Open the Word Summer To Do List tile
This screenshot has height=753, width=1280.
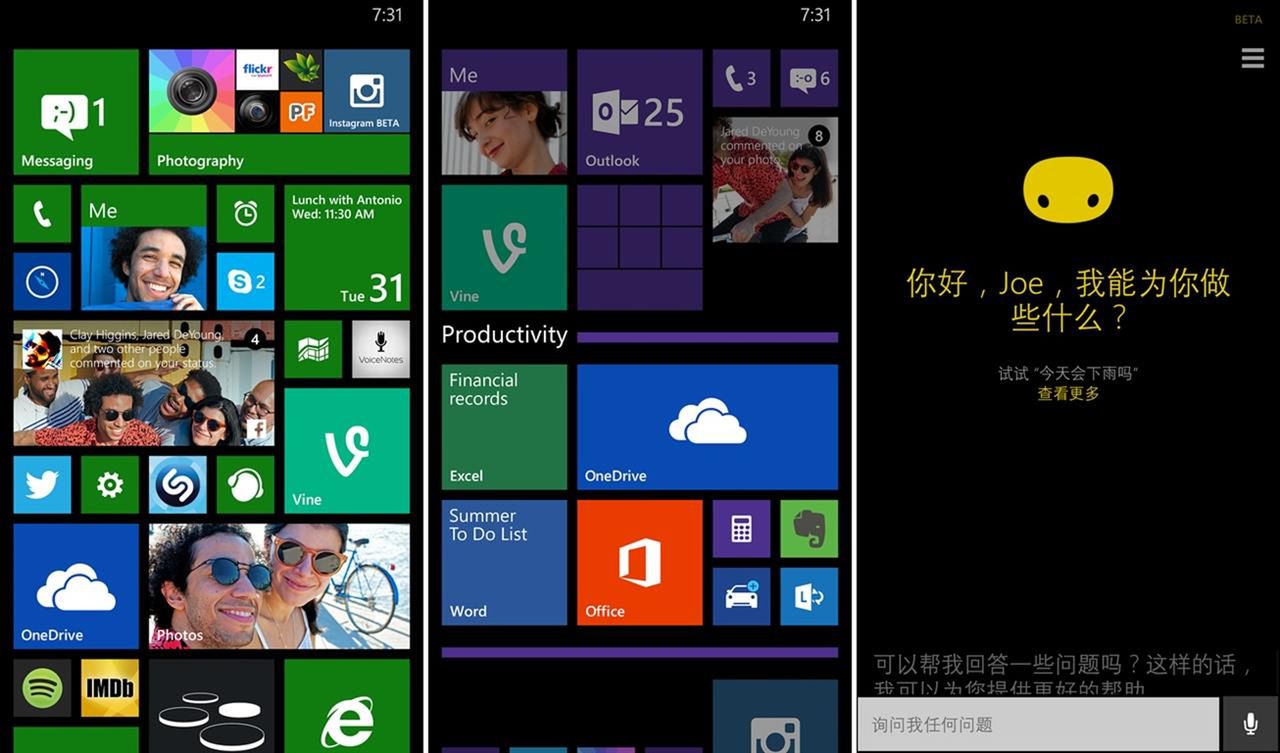pos(504,563)
